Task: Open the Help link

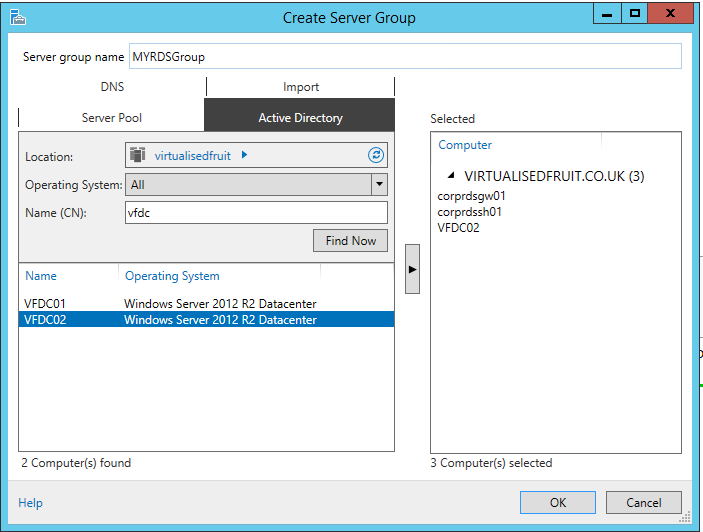Action: coord(31,503)
